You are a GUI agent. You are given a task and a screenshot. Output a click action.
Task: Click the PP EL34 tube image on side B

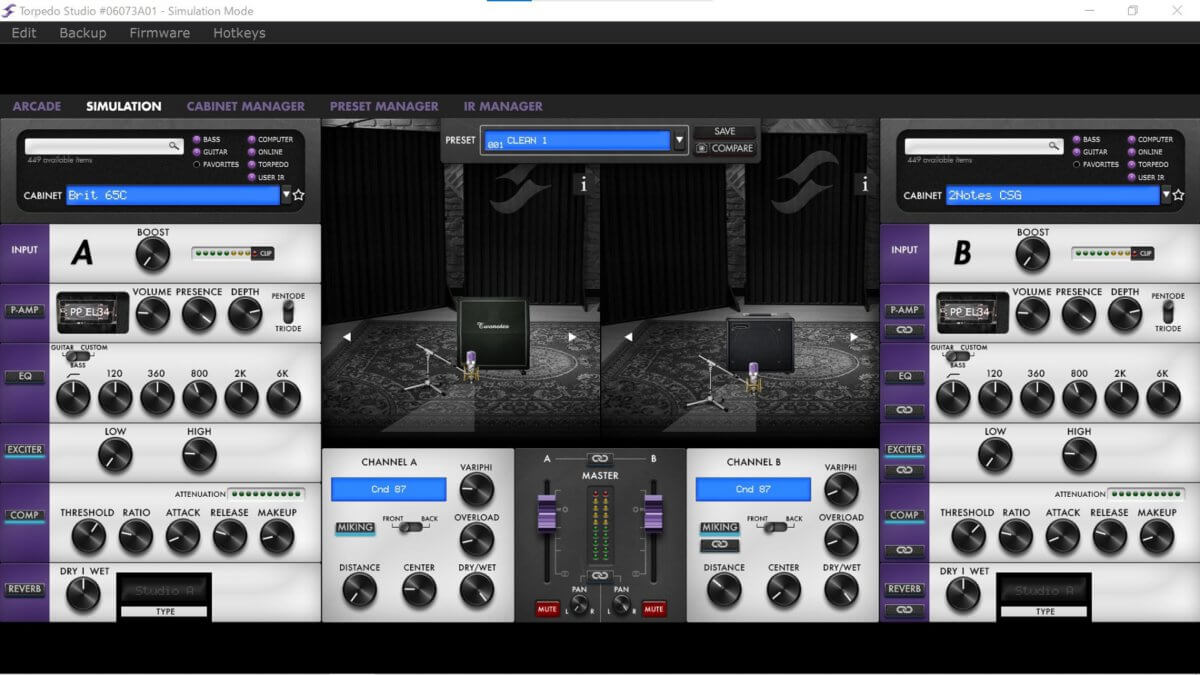[973, 313]
